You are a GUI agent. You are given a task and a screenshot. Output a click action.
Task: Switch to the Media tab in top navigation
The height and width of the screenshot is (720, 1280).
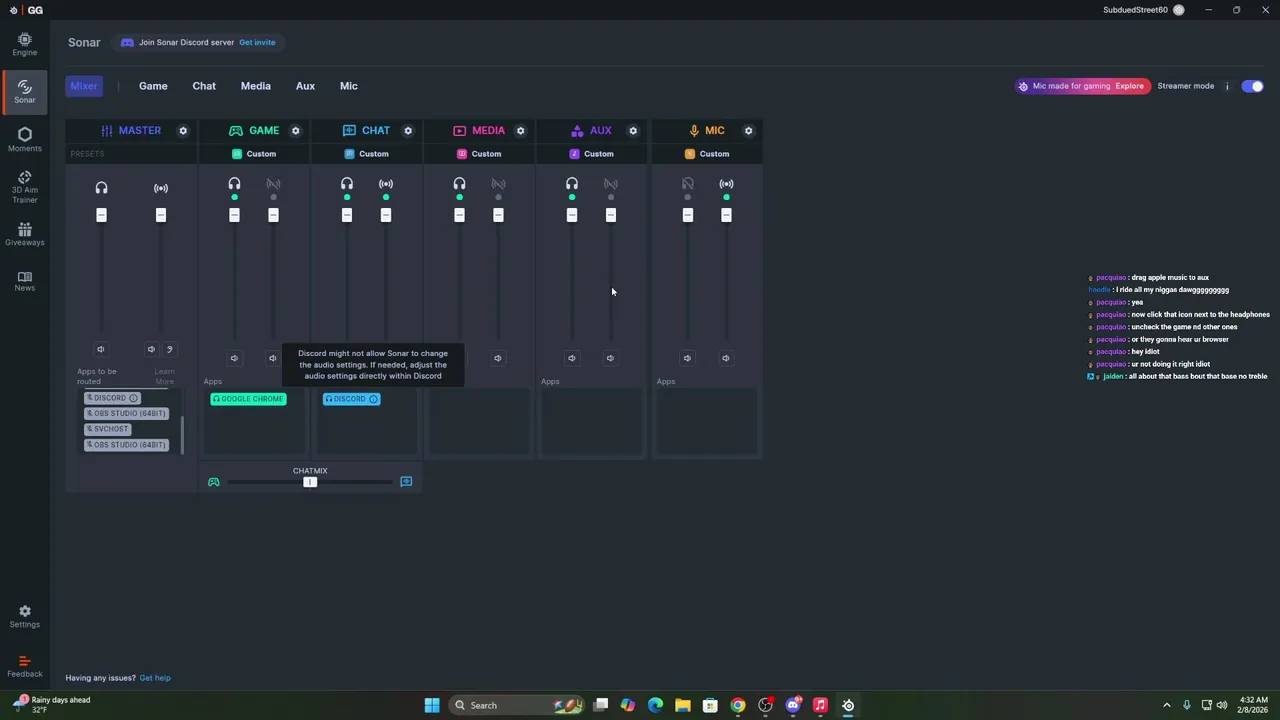256,86
